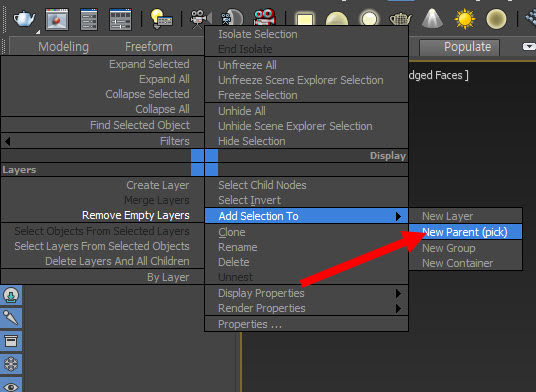The image size is (536, 392).
Task: Expand the Display Properties submenu
Action: pyautogui.click(x=306, y=293)
